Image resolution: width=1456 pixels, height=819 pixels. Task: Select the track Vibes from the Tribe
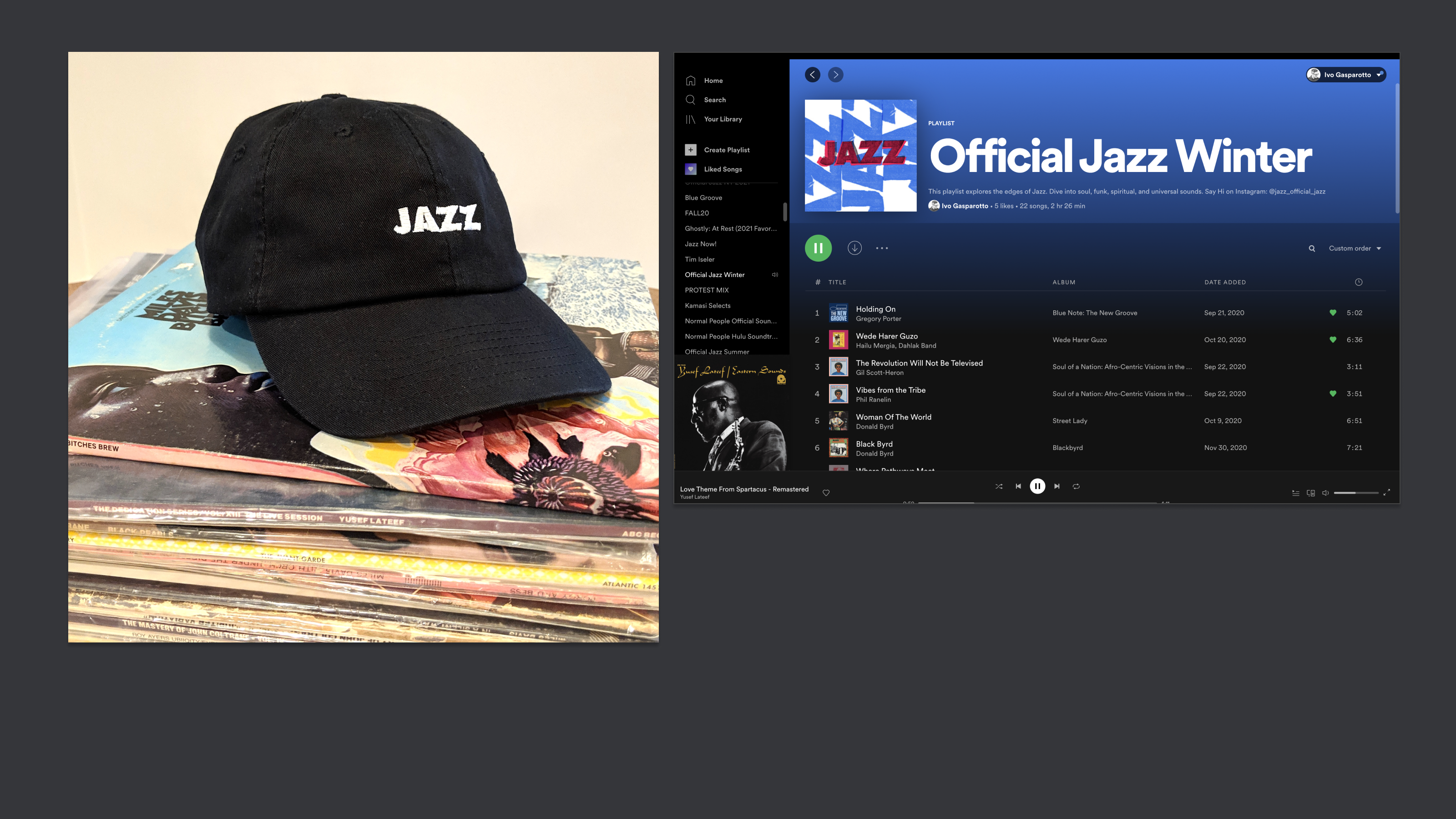(891, 390)
